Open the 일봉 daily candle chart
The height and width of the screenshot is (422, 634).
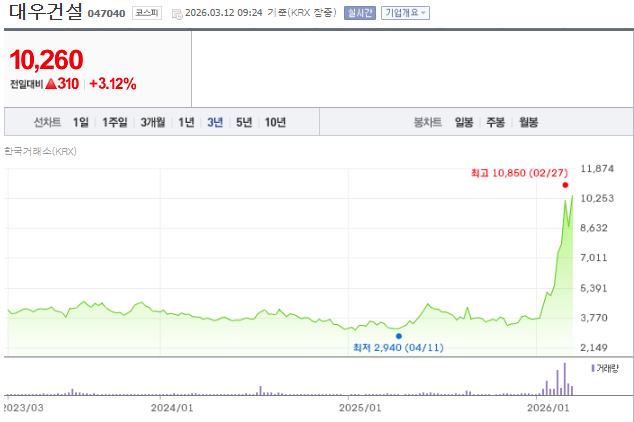(464, 122)
